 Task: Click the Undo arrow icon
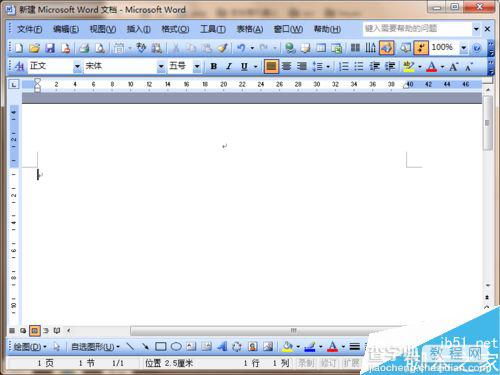coord(241,48)
